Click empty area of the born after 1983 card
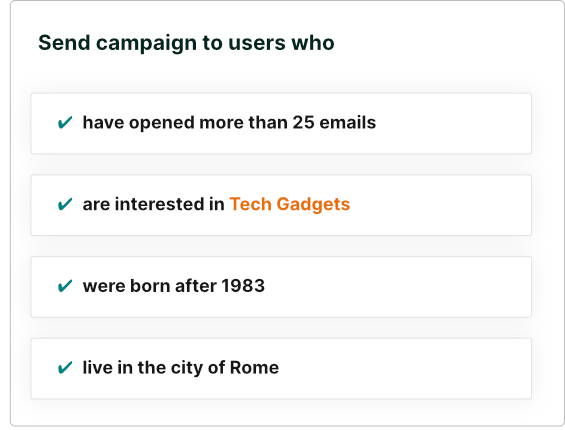Image resolution: width=565 pixels, height=430 pixels. 396,287
